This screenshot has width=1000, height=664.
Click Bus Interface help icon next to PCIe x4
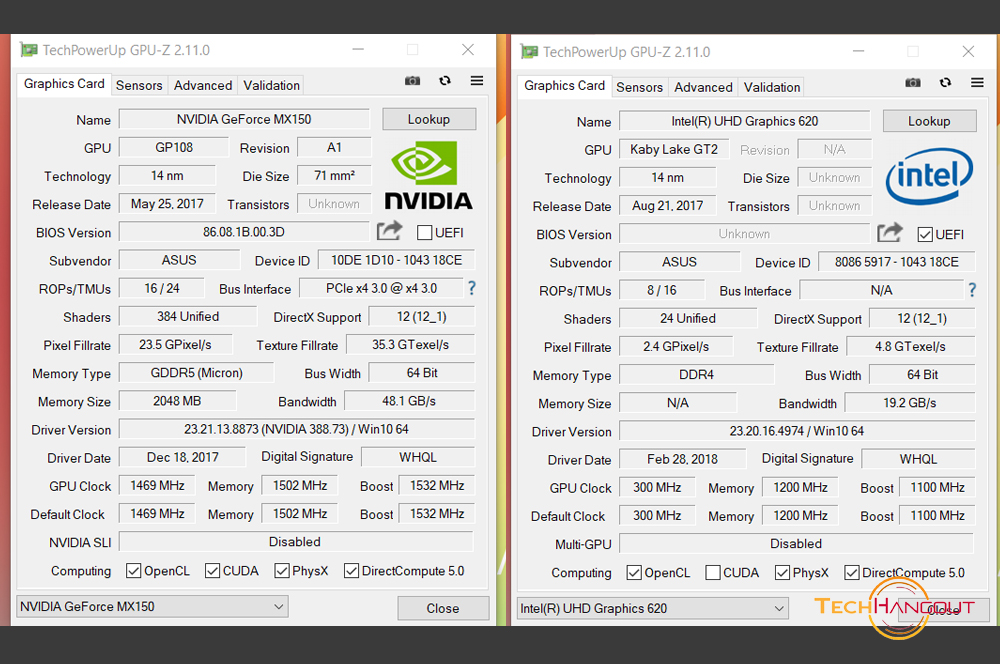472,288
